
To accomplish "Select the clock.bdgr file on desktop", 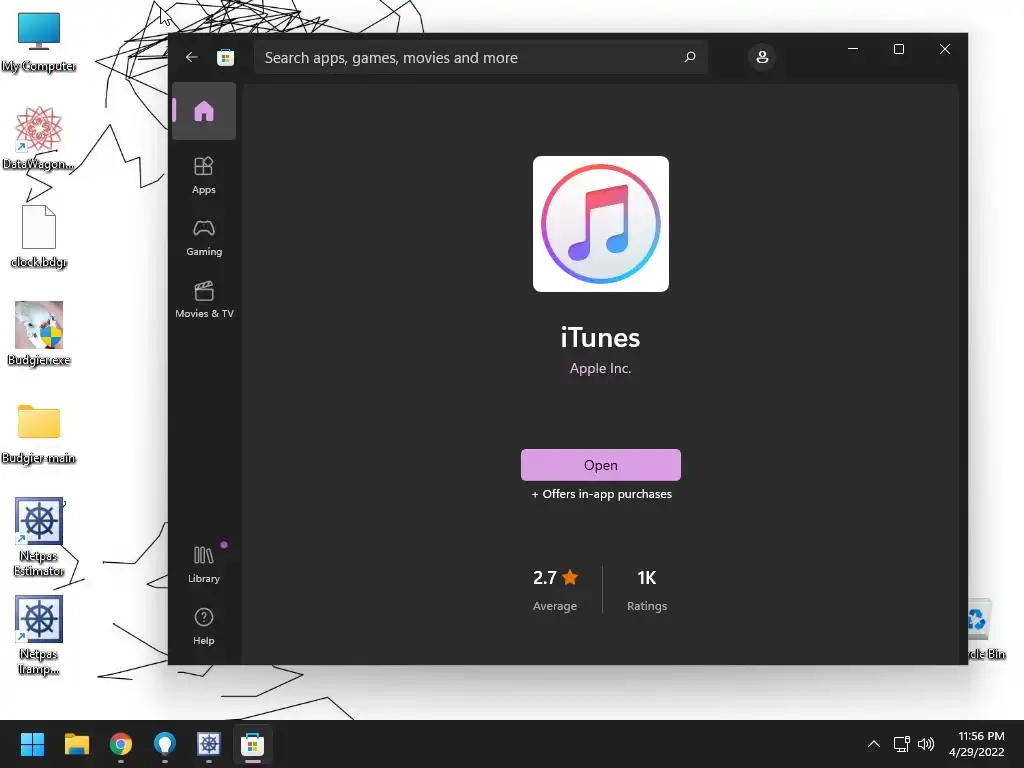I will pos(39,237).
